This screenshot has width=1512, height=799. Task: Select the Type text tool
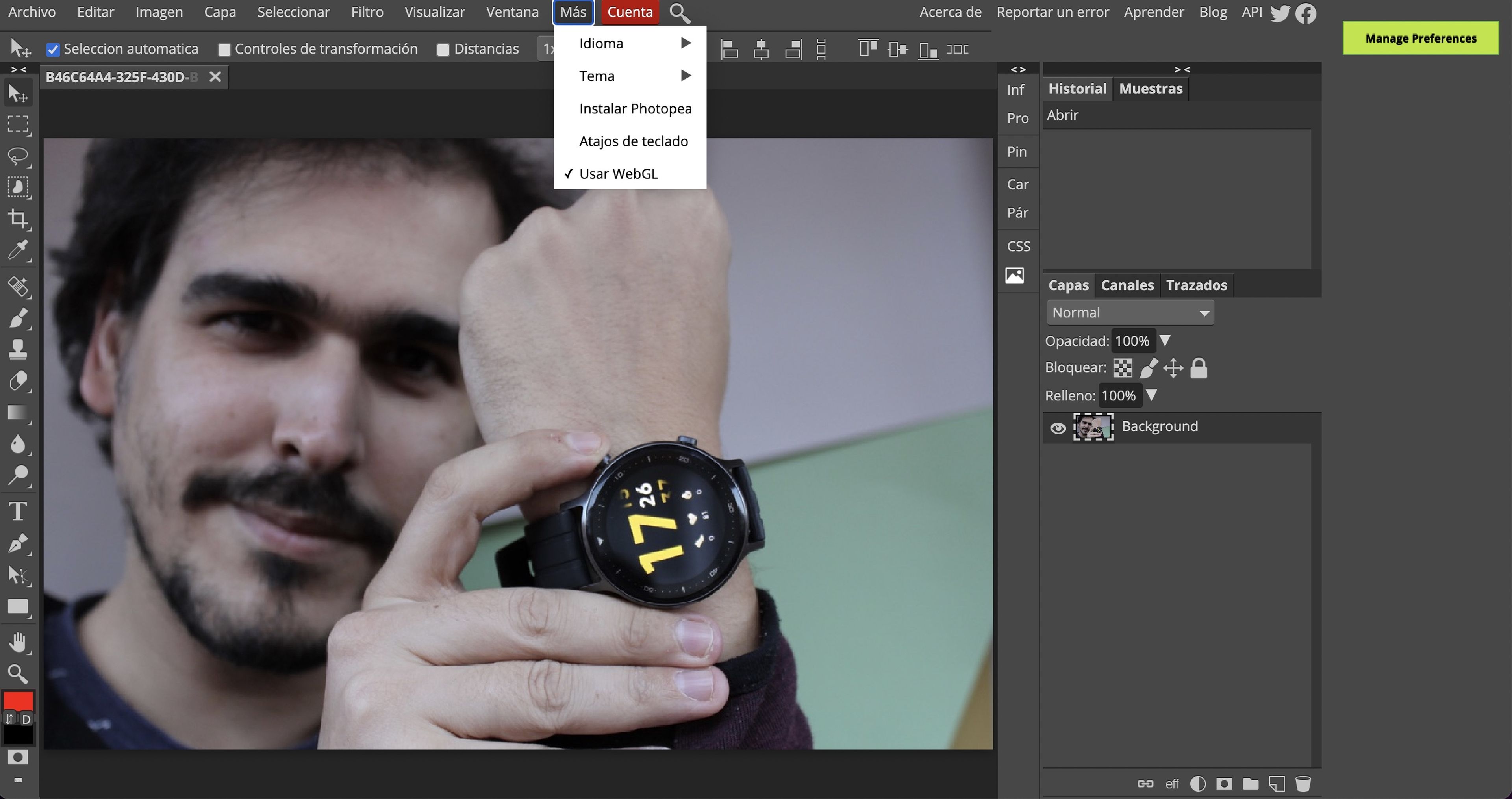coord(18,512)
